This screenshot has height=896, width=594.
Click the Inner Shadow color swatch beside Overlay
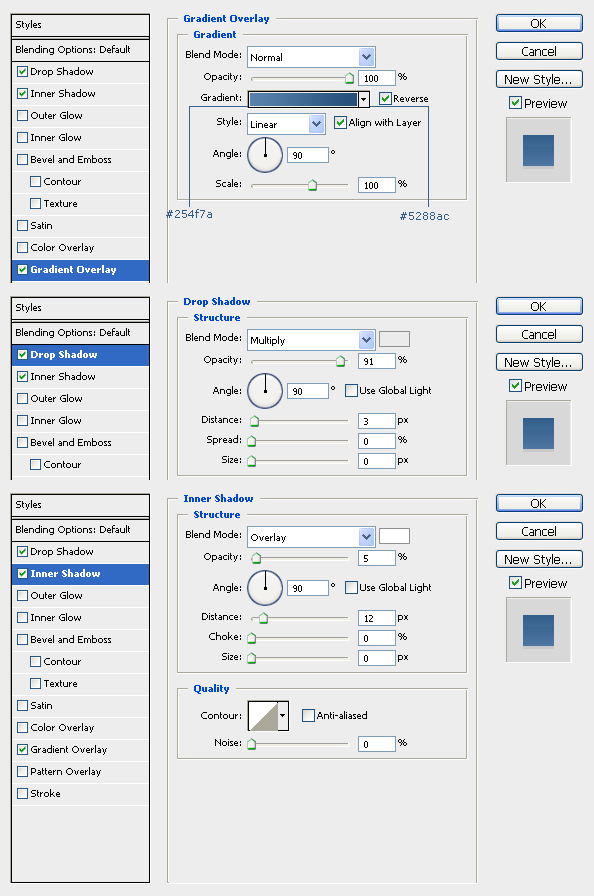[394, 536]
